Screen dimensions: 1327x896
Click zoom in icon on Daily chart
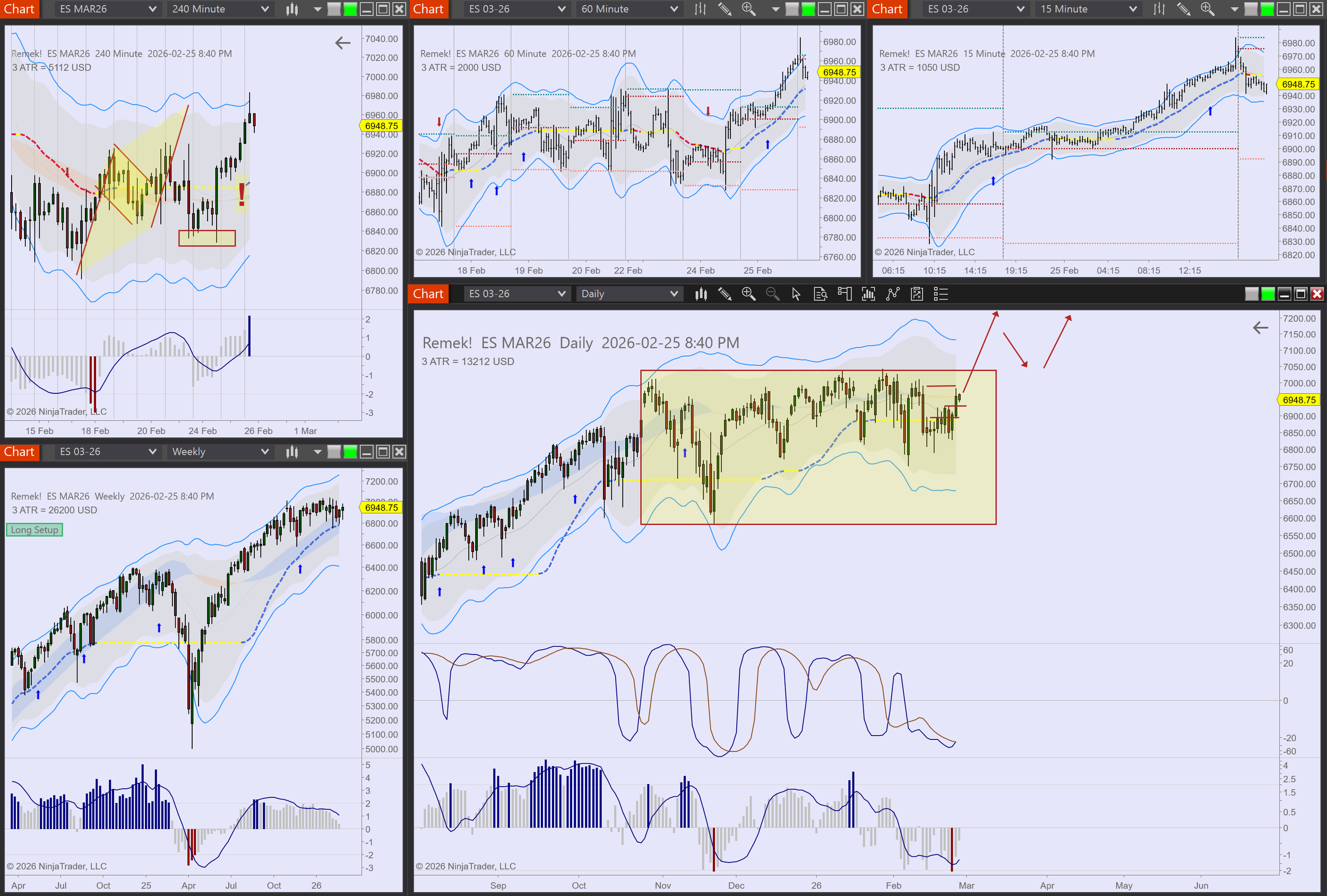pyautogui.click(x=748, y=294)
